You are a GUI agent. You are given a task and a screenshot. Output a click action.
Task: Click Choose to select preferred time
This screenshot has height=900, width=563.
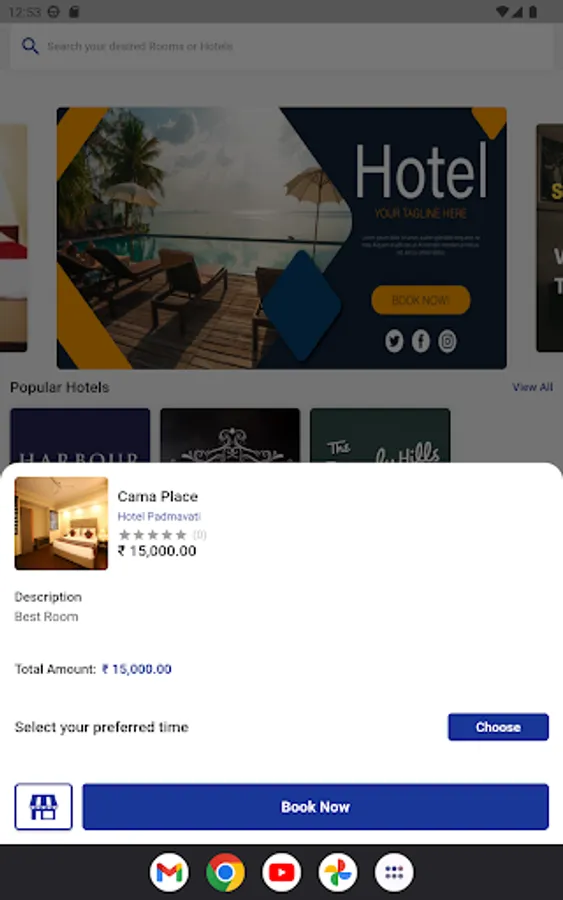498,727
